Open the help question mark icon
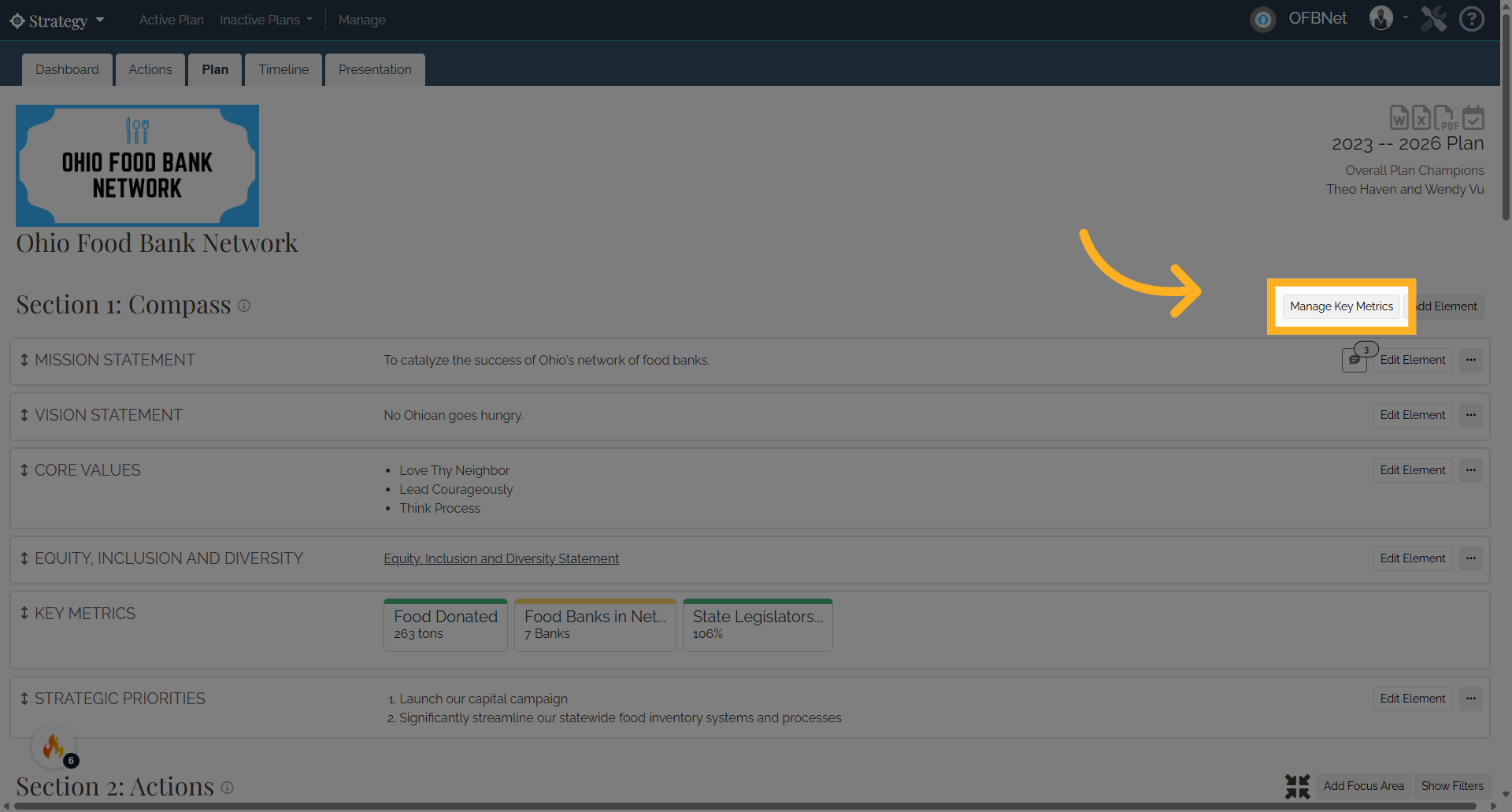 pyautogui.click(x=1472, y=19)
